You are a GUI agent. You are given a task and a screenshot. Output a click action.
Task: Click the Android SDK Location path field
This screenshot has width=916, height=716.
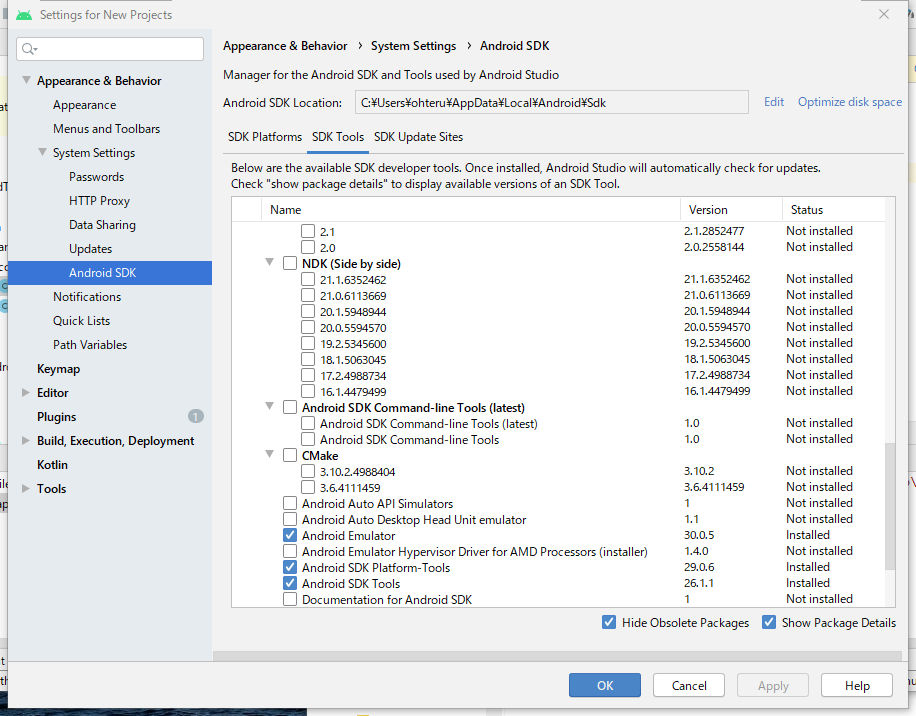click(551, 102)
